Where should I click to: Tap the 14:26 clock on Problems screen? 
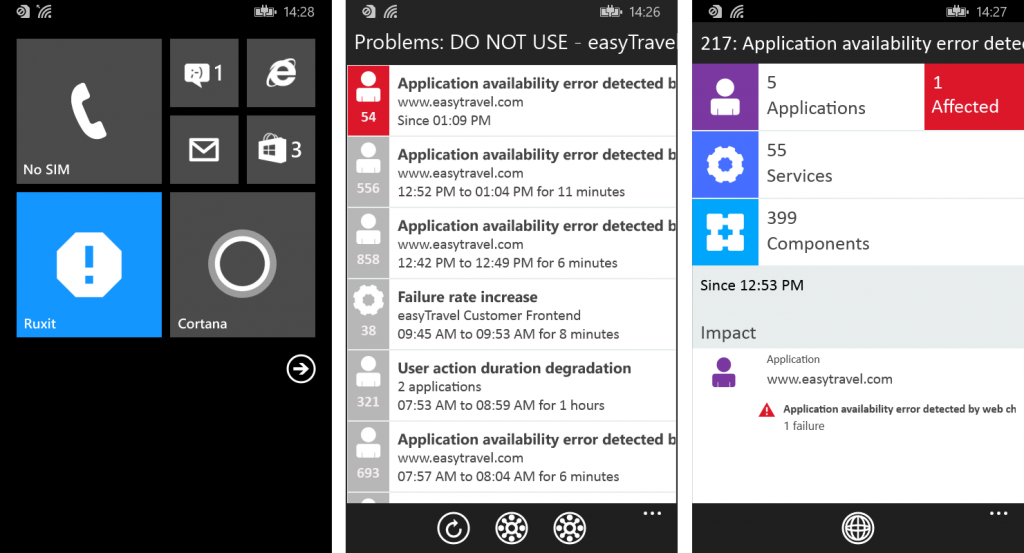point(645,12)
